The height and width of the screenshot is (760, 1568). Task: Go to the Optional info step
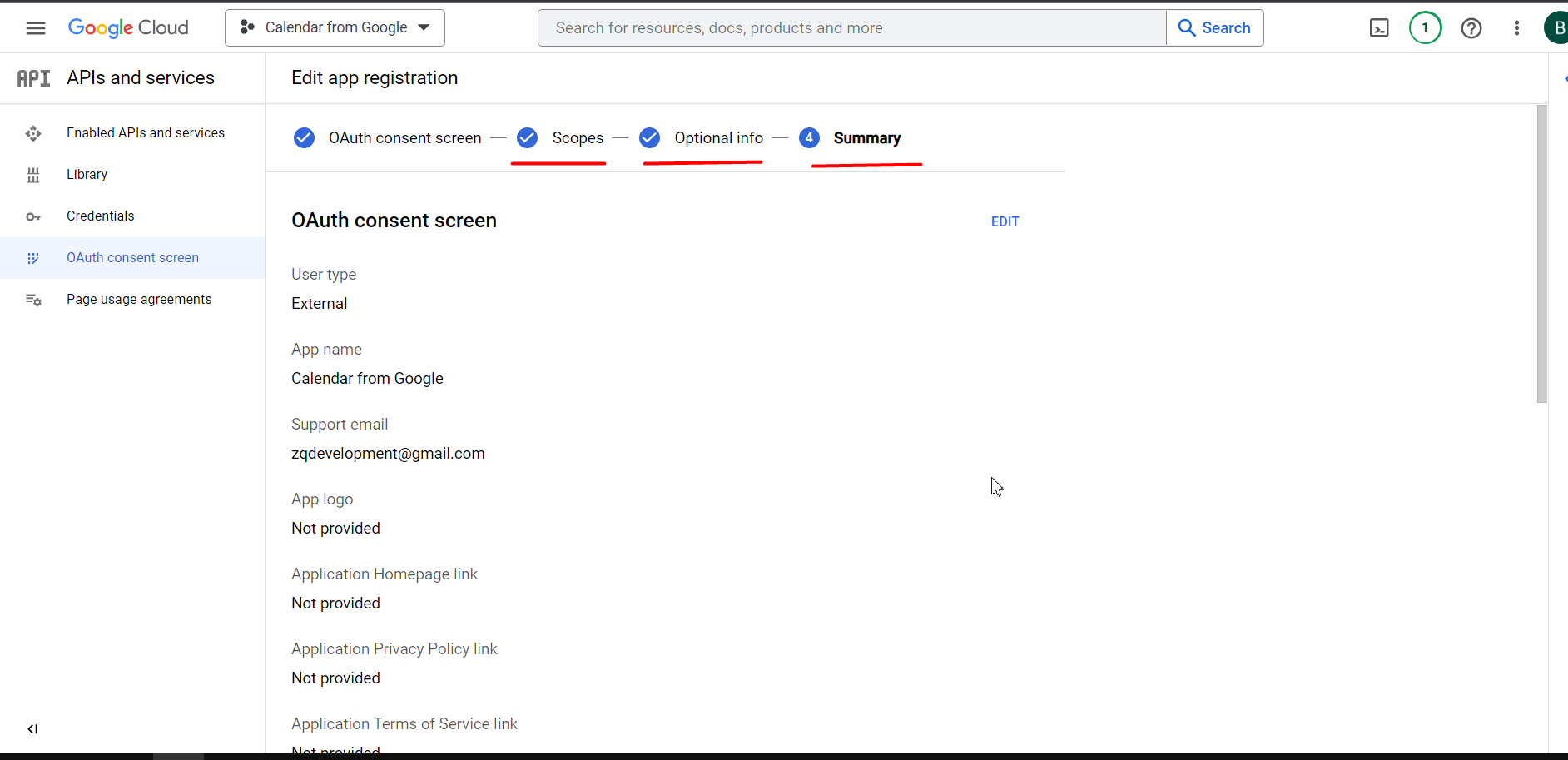[718, 138]
